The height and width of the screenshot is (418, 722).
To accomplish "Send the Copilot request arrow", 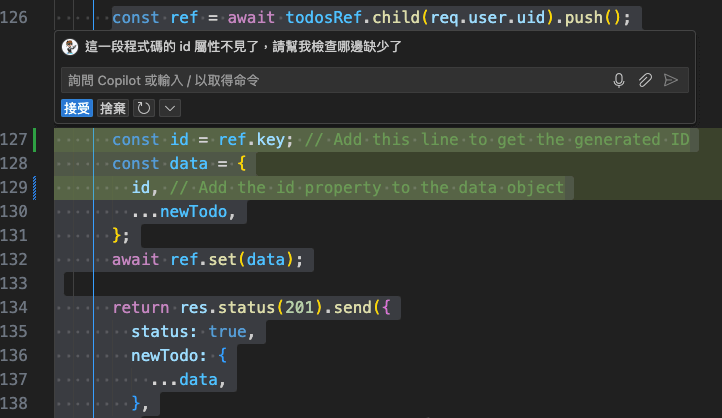I will [671, 80].
